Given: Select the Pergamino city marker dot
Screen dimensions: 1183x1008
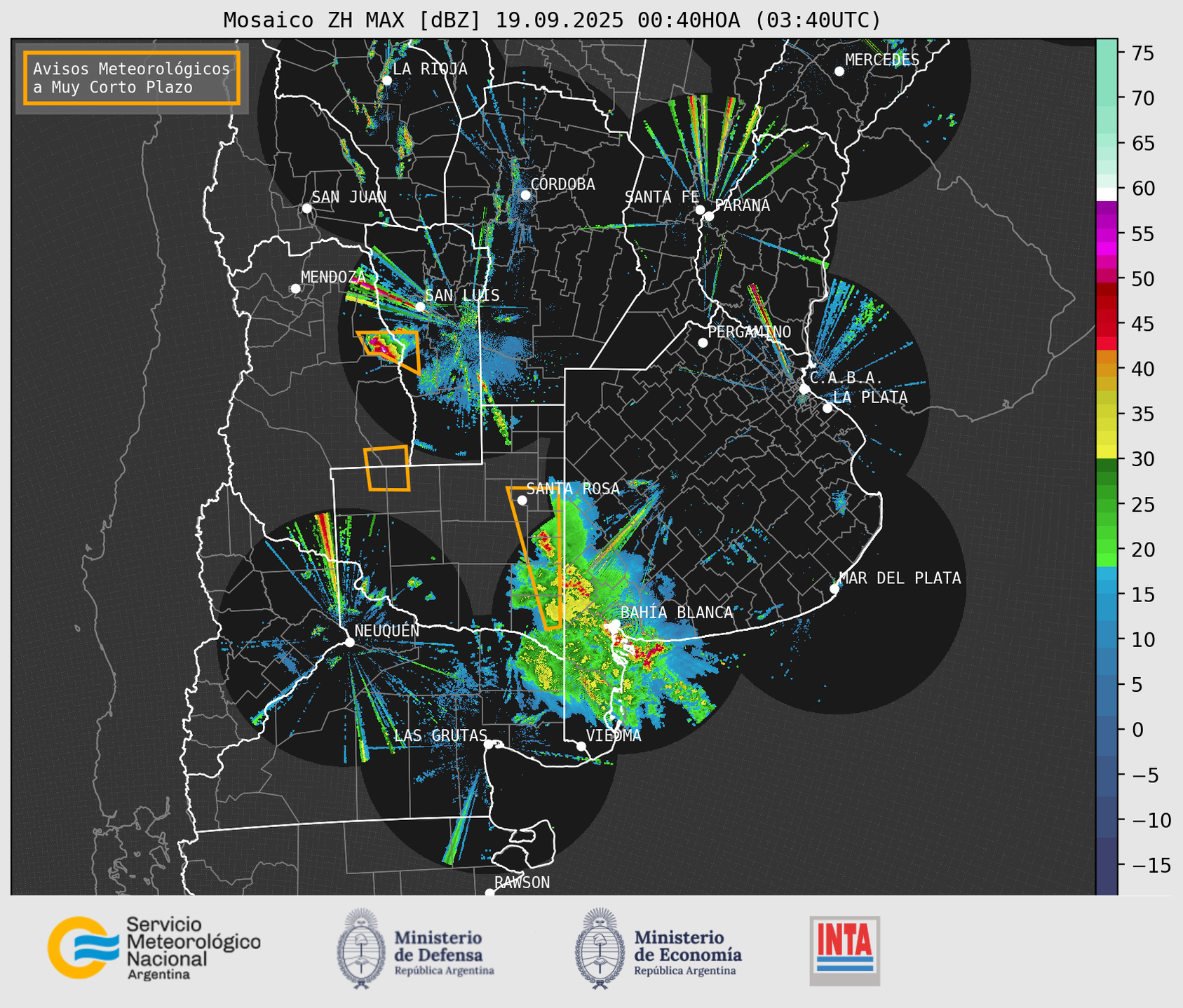Looking at the screenshot, I should [703, 343].
